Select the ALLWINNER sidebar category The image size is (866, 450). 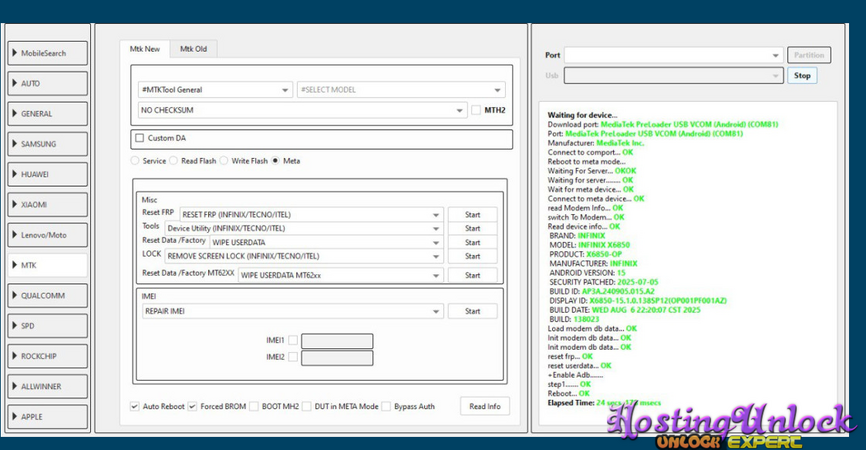pyautogui.click(x=47, y=385)
